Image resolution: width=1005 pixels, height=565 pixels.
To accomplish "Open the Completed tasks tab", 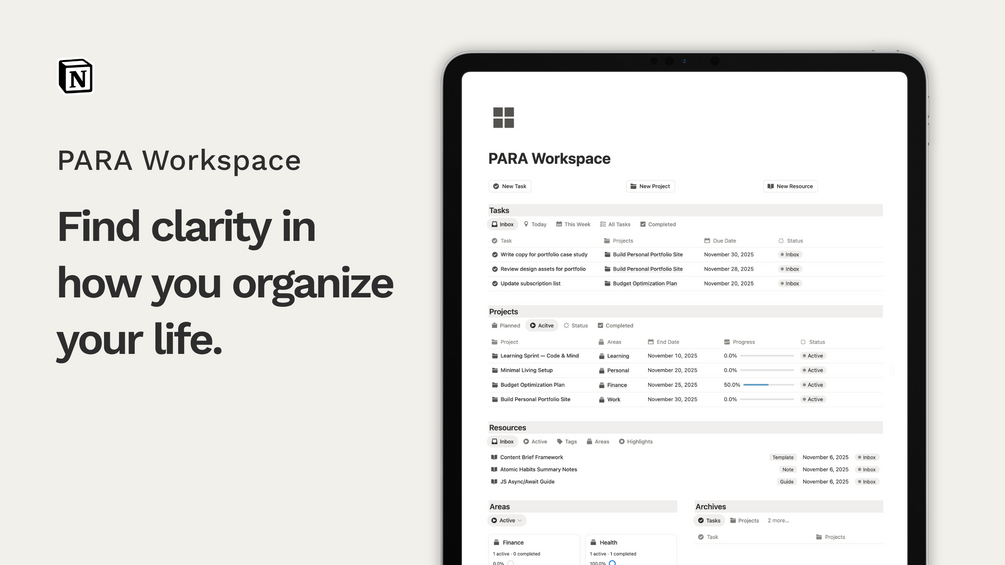I will (658, 224).
